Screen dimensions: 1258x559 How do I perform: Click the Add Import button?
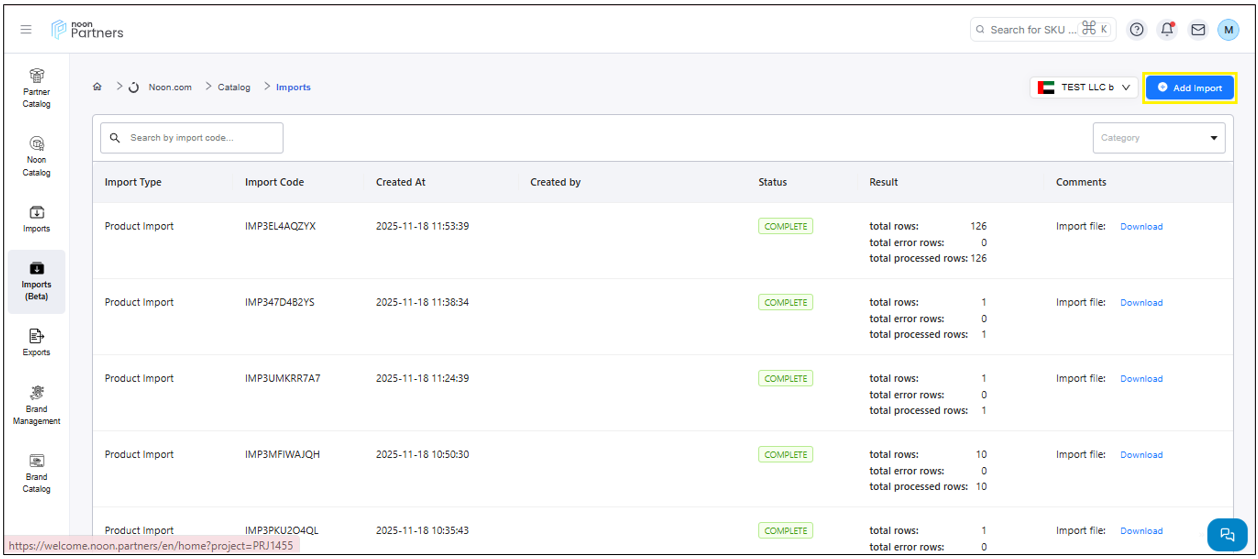click(1190, 88)
